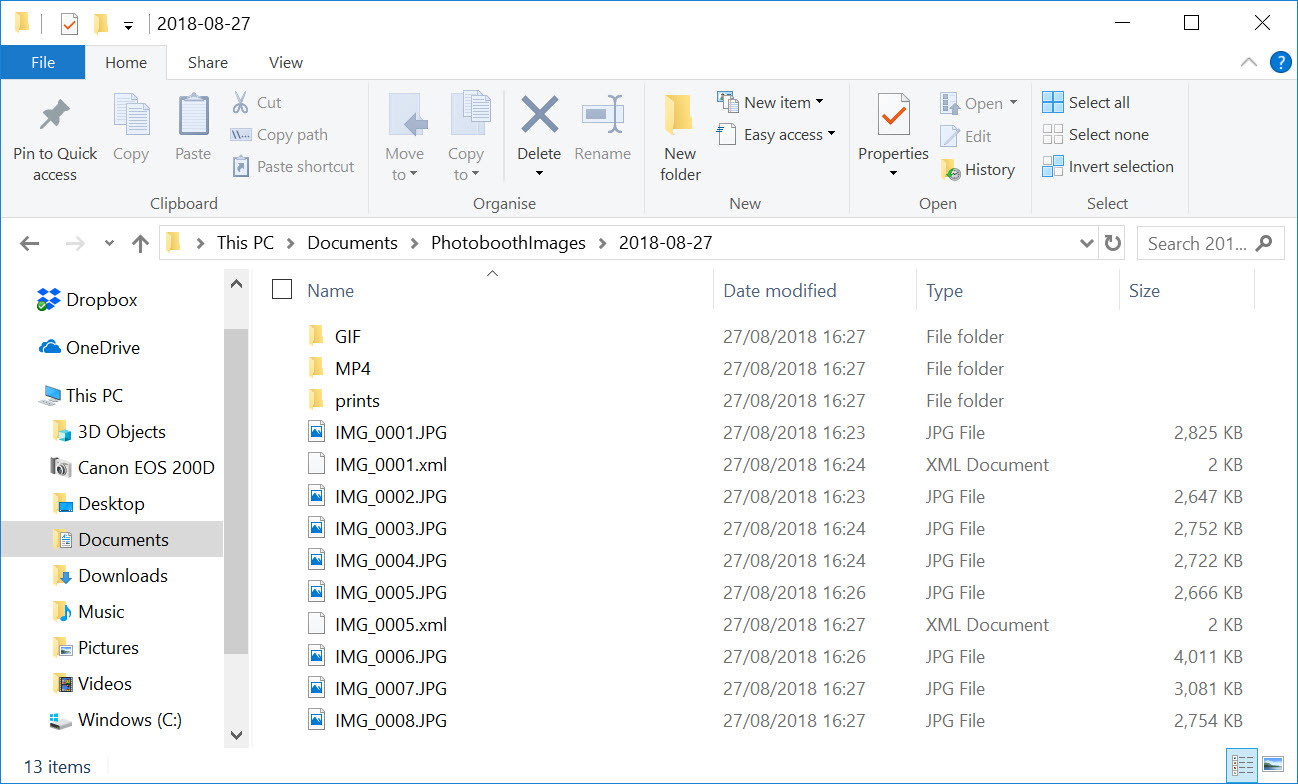Open the ribbon help question mark

tap(1280, 62)
